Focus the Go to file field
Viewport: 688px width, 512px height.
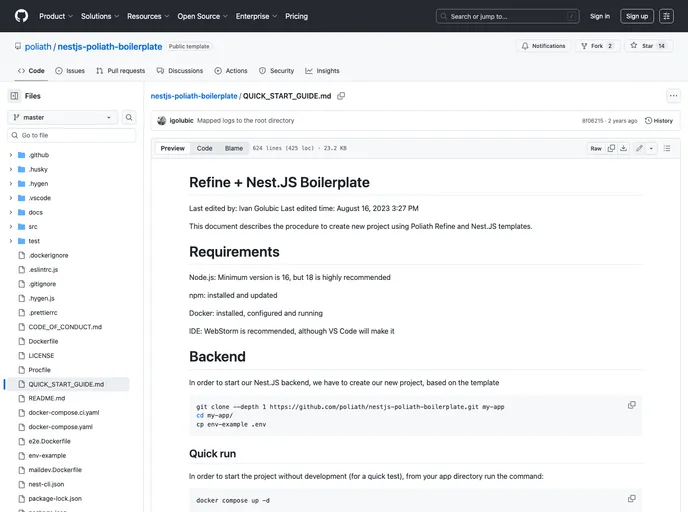[x=72, y=135]
